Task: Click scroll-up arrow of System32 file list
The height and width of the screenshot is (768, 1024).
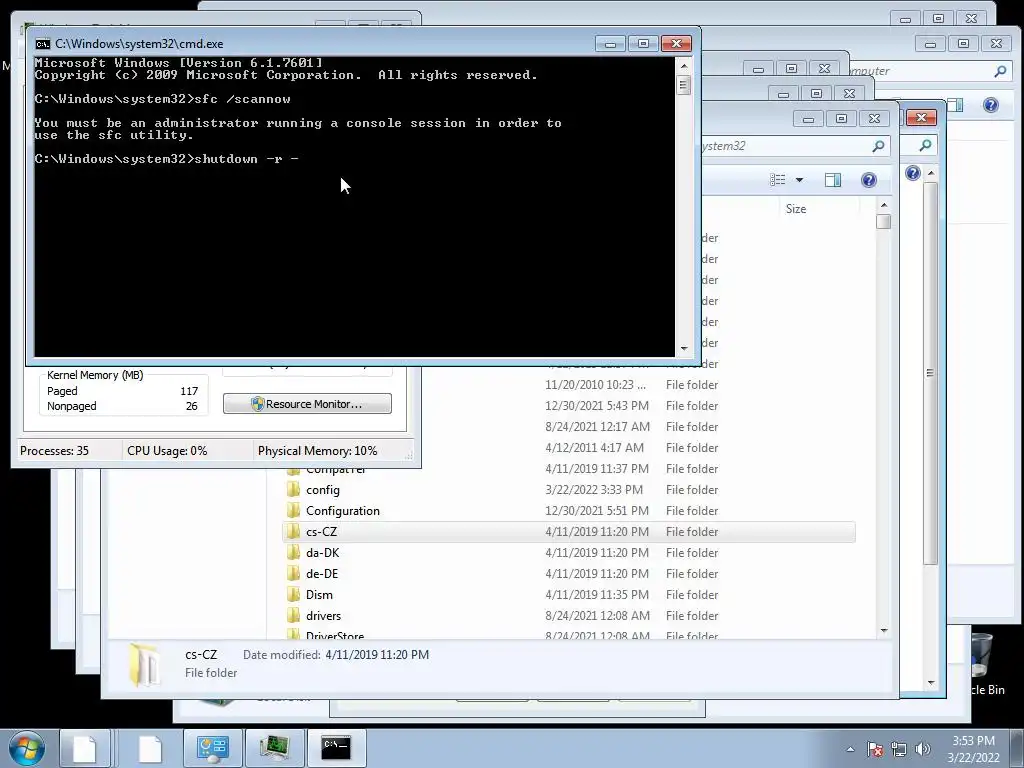Action: (884, 205)
